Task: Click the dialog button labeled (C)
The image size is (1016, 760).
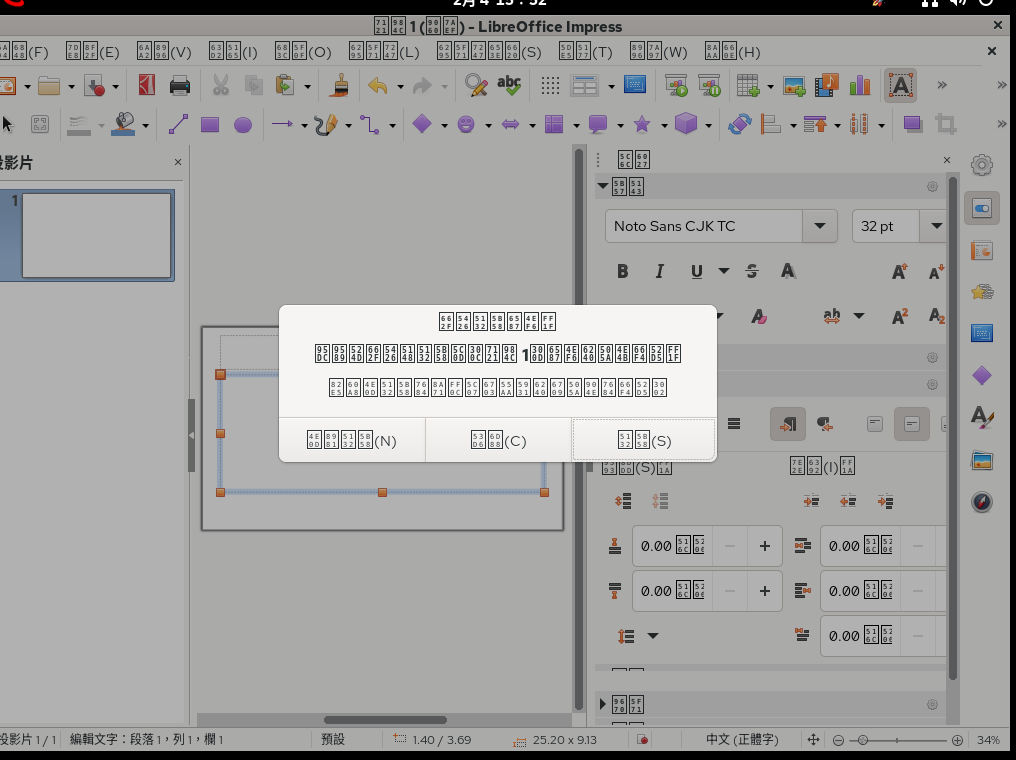Action: [x=498, y=440]
